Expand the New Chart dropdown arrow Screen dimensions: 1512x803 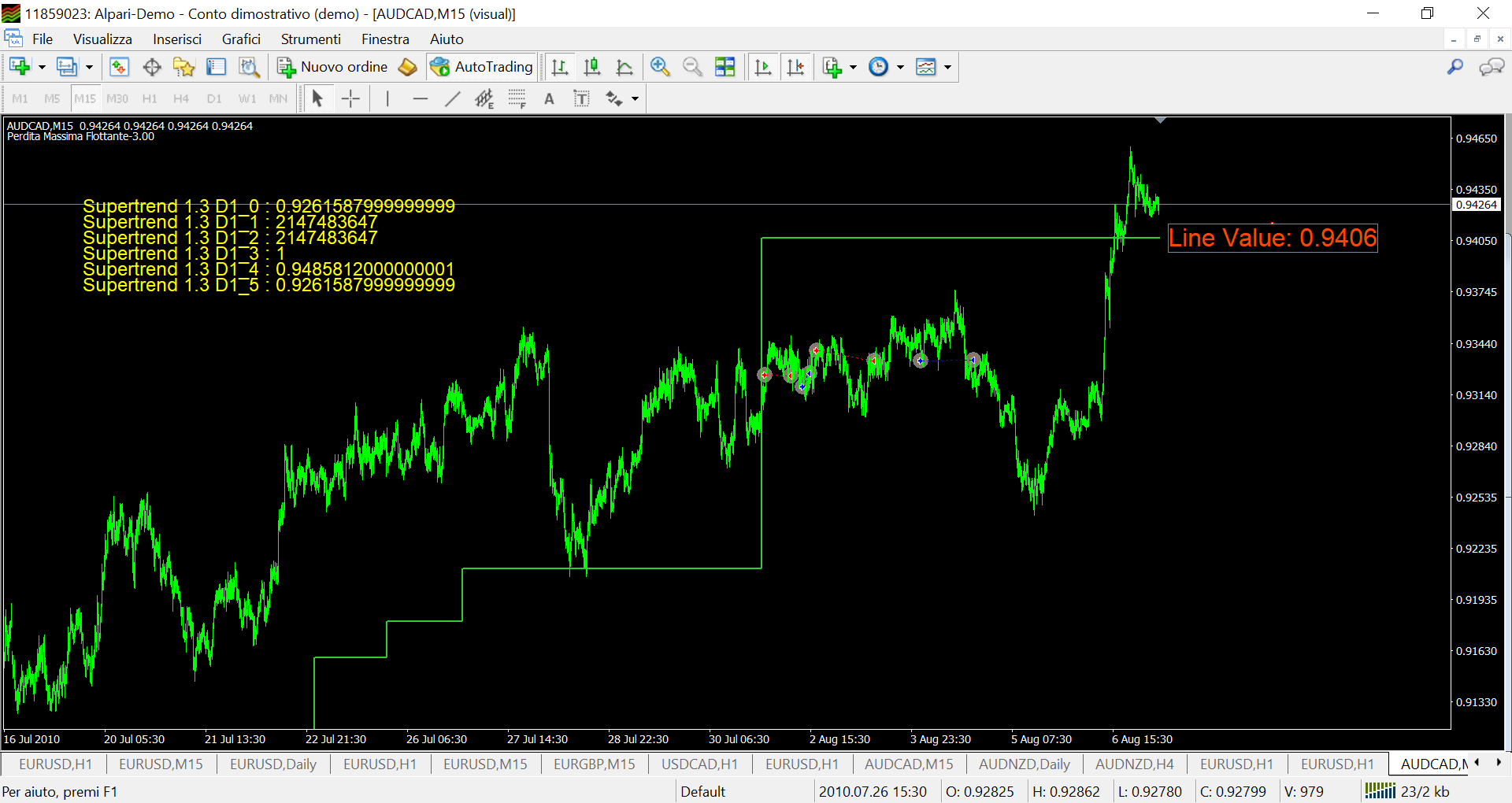42,67
